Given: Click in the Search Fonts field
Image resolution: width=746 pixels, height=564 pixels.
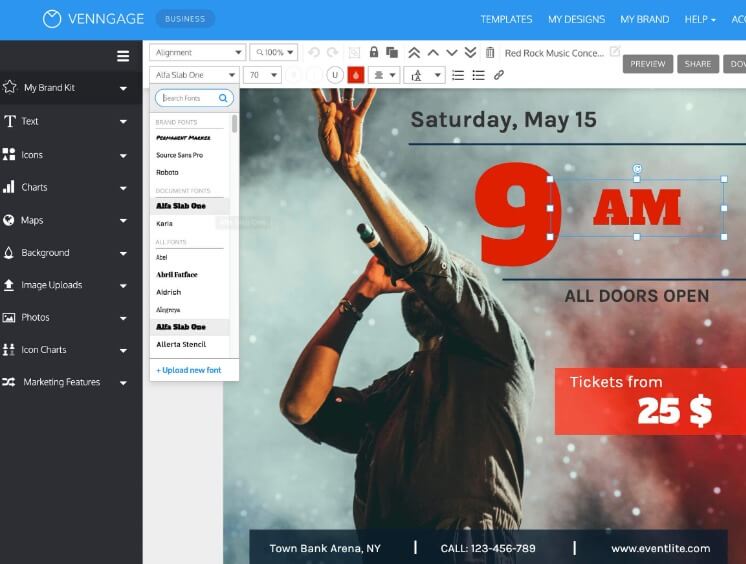Looking at the screenshot, I should pyautogui.click(x=194, y=98).
